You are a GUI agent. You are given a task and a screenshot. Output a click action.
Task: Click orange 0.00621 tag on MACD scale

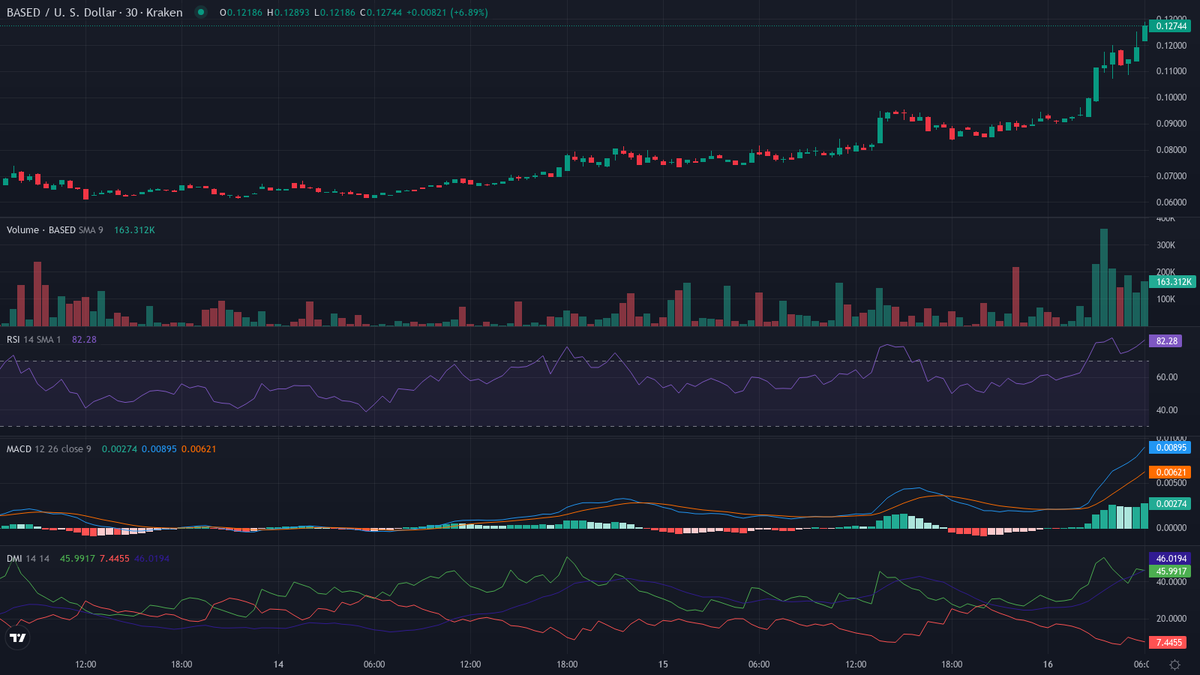click(x=1169, y=472)
